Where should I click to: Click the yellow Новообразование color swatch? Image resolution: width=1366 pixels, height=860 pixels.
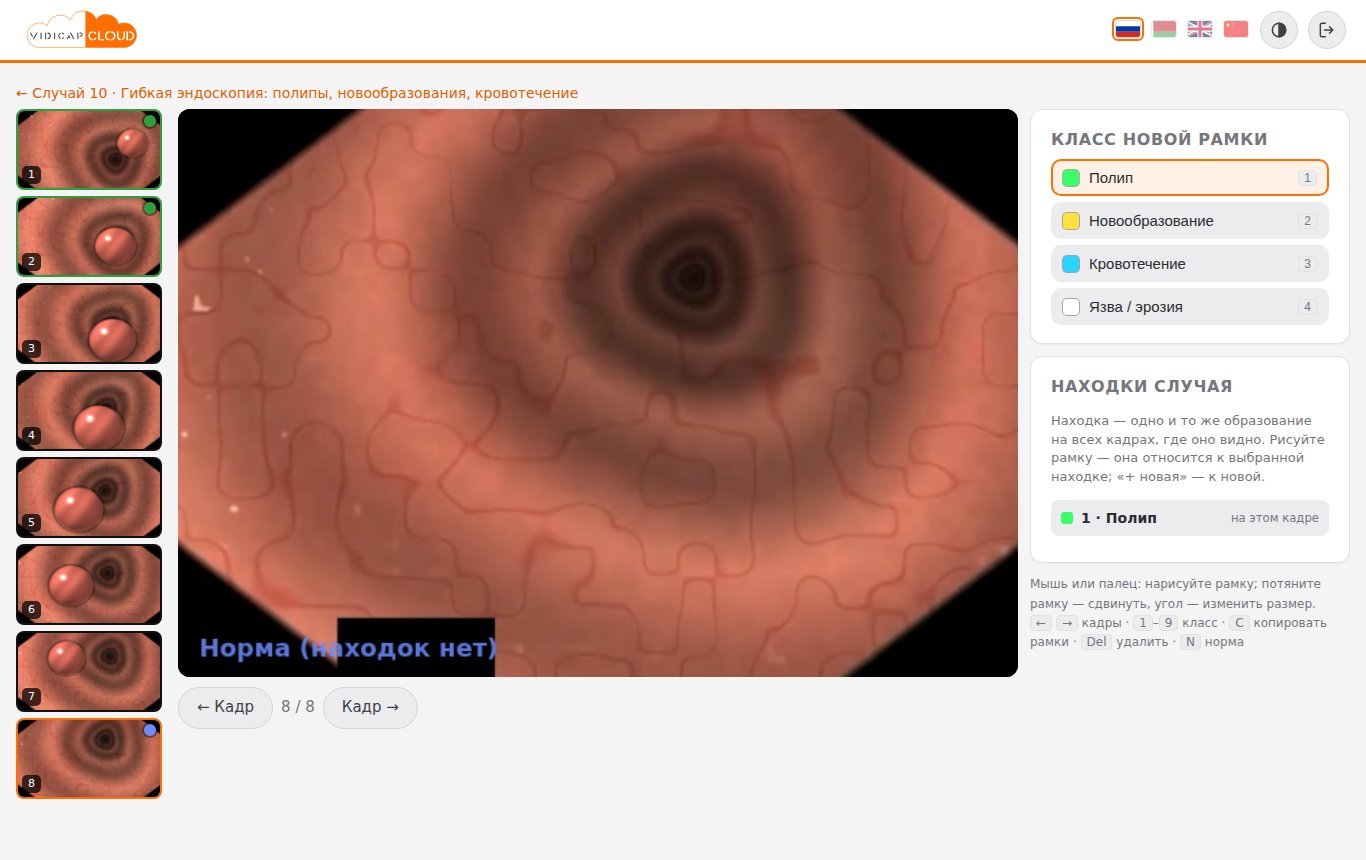point(1071,221)
